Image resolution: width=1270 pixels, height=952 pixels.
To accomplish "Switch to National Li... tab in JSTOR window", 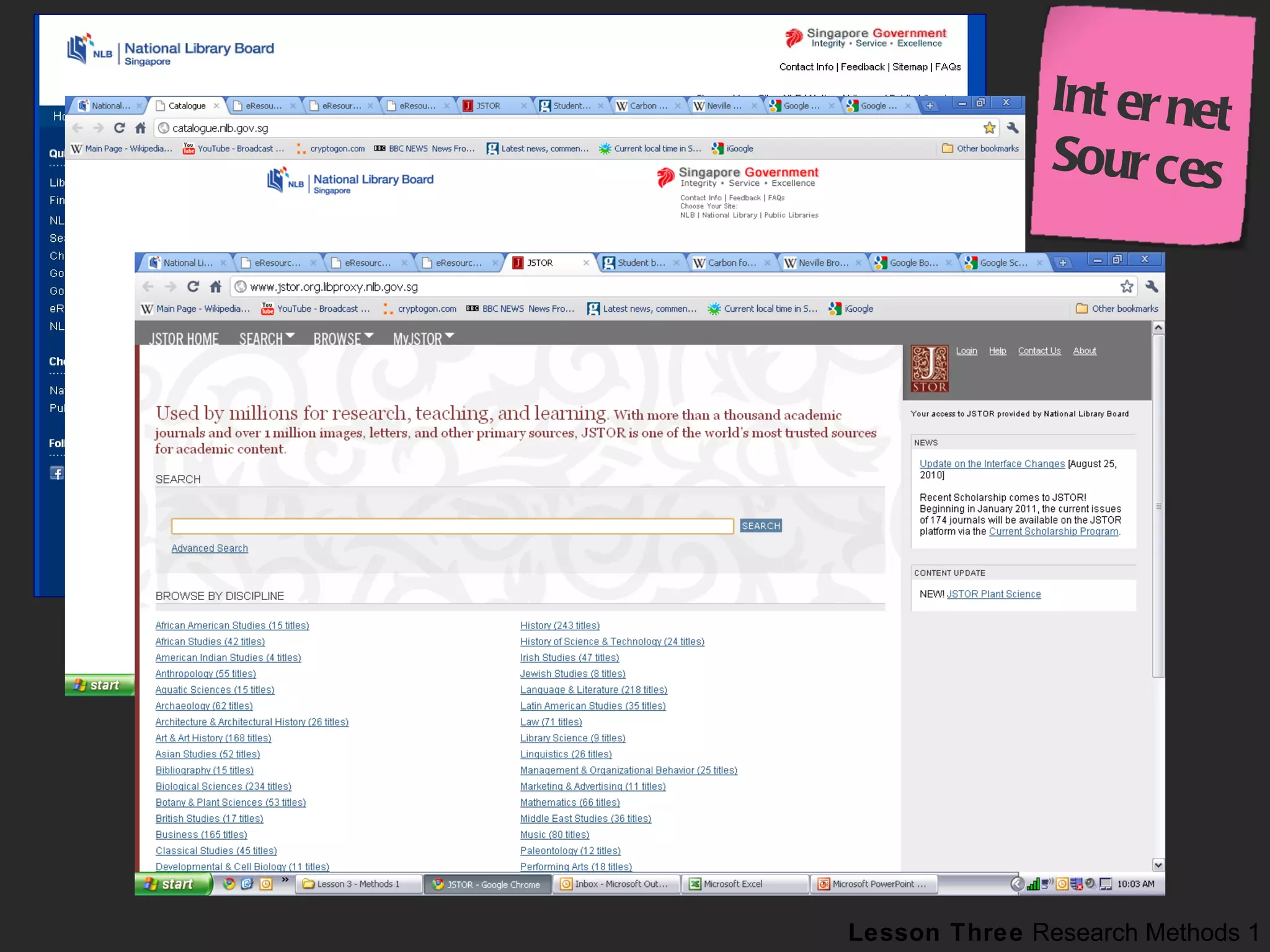I will pyautogui.click(x=187, y=263).
